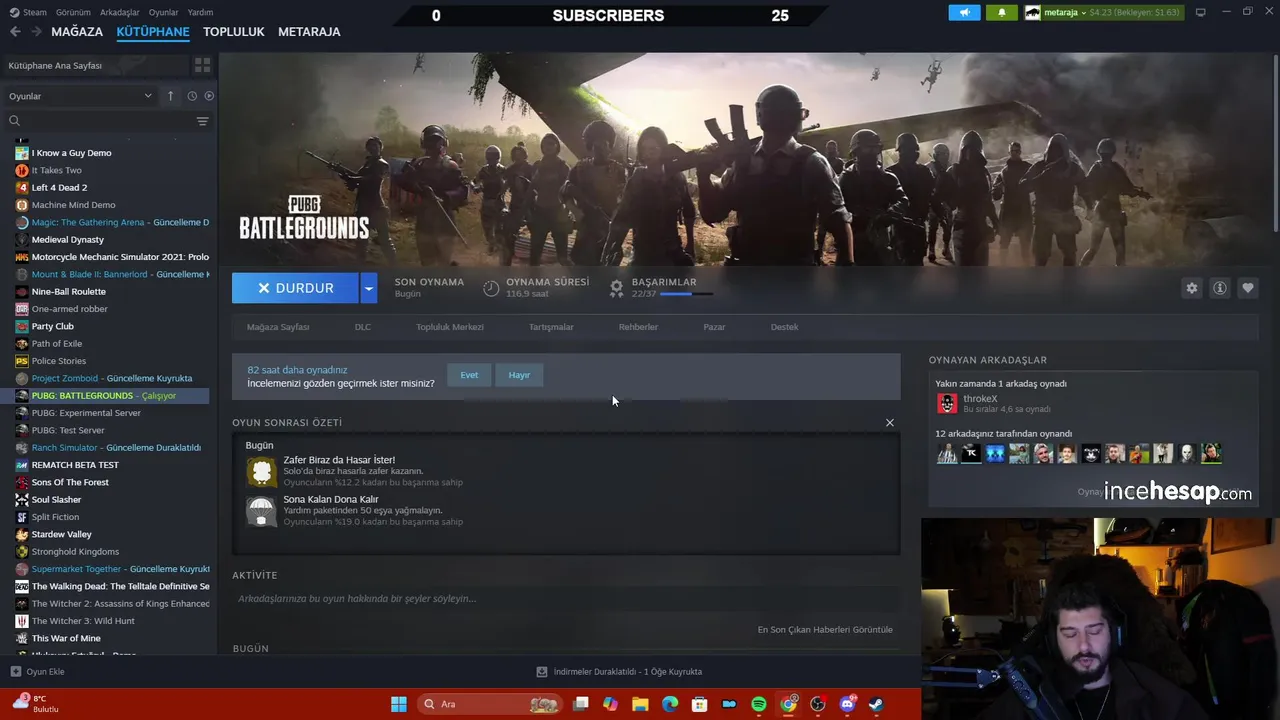Image resolution: width=1280 pixels, height=720 pixels.
Task: Open the Topluluk Merkezi link
Action: [450, 327]
